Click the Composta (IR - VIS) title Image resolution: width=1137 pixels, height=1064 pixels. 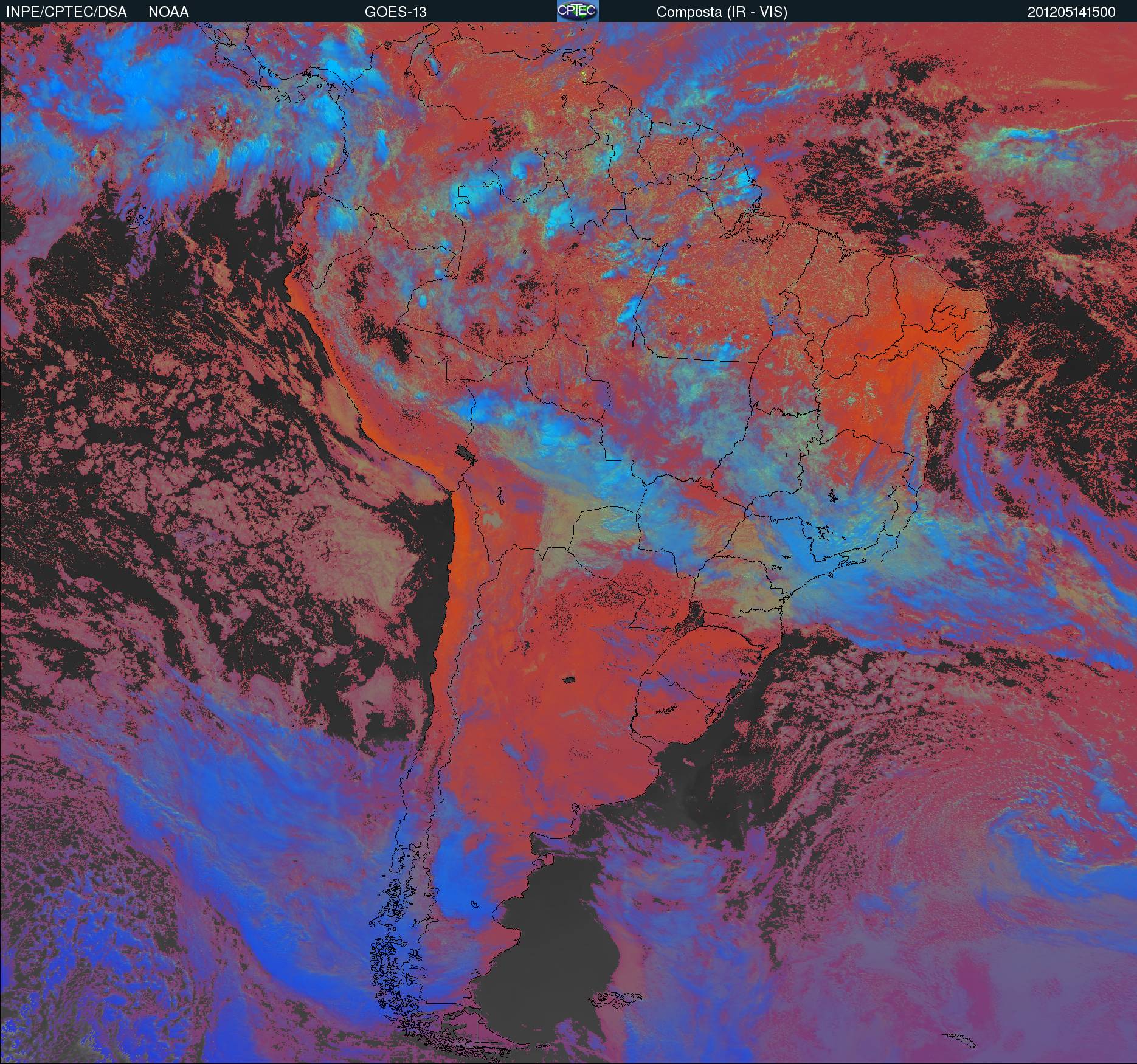click(722, 12)
